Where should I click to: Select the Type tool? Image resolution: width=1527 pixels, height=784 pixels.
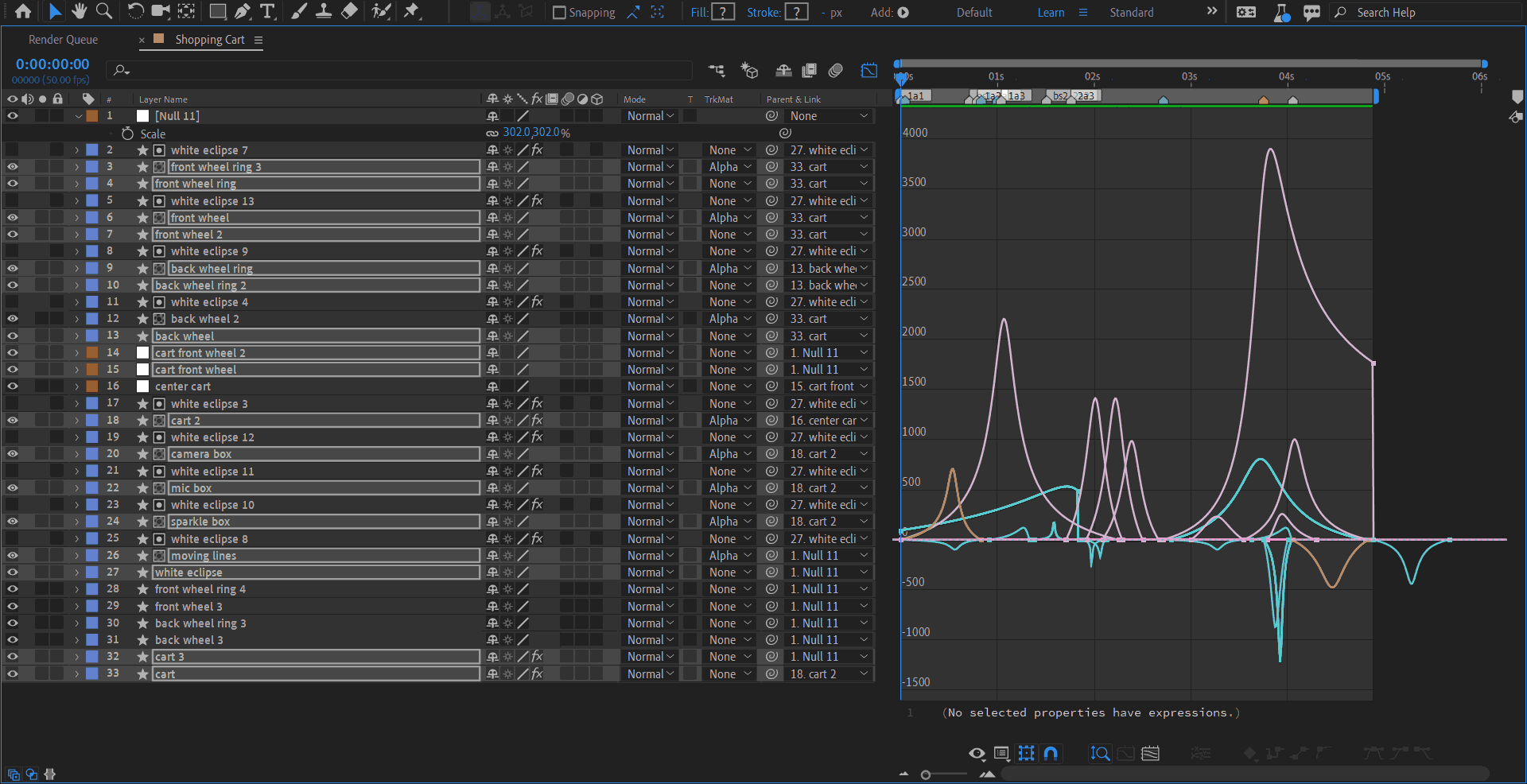pyautogui.click(x=267, y=11)
